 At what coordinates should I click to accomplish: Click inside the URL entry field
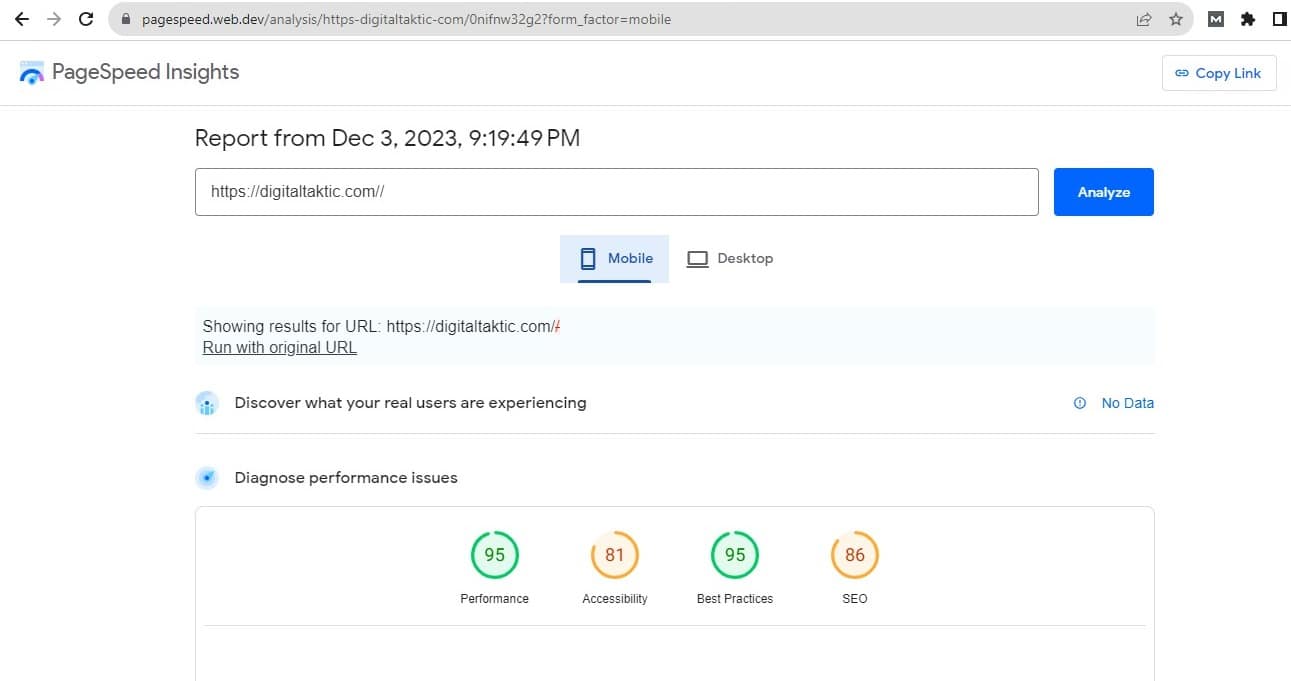pyautogui.click(x=616, y=192)
